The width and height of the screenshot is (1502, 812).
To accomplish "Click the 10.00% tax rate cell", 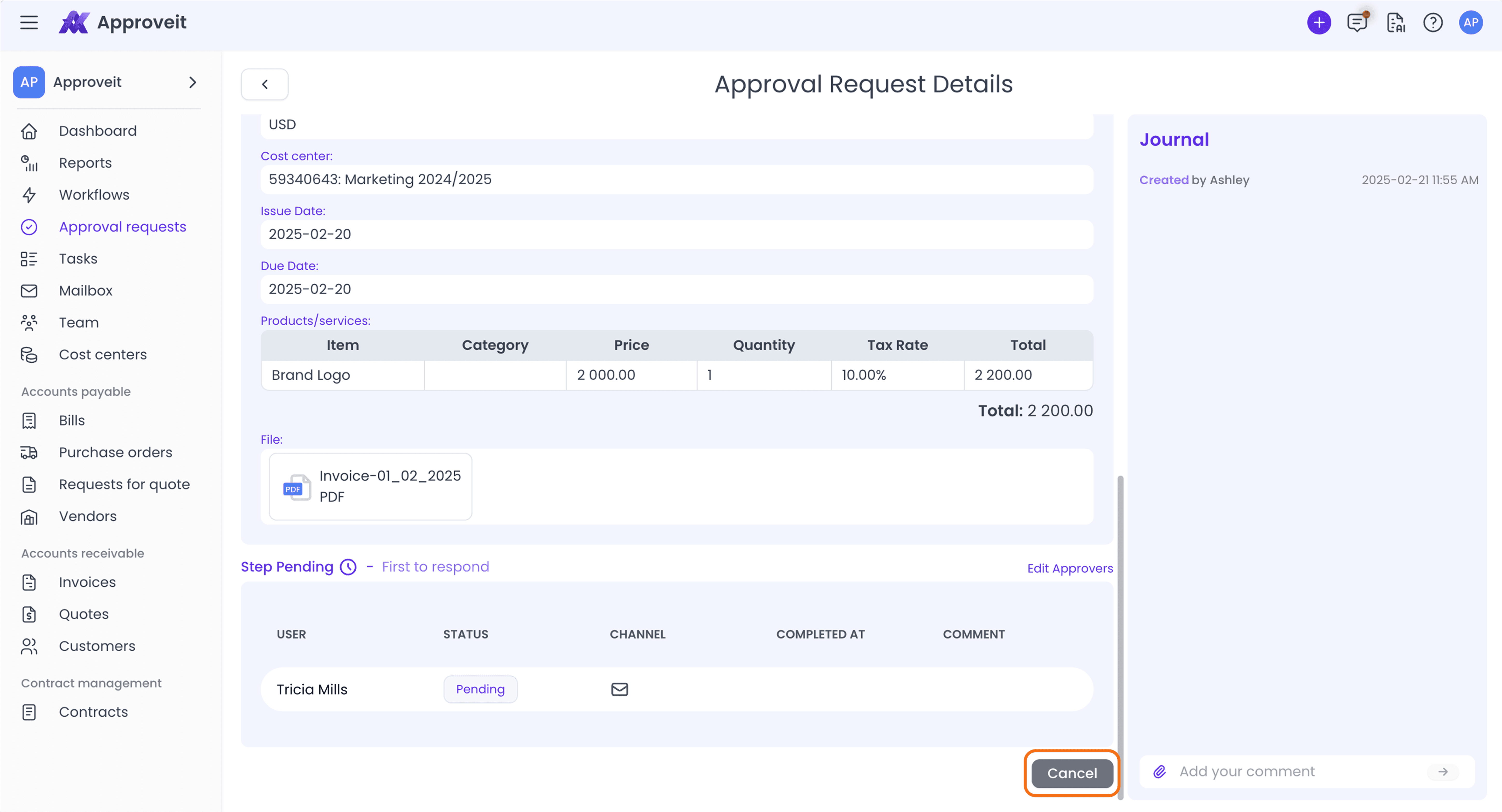I will [x=897, y=375].
